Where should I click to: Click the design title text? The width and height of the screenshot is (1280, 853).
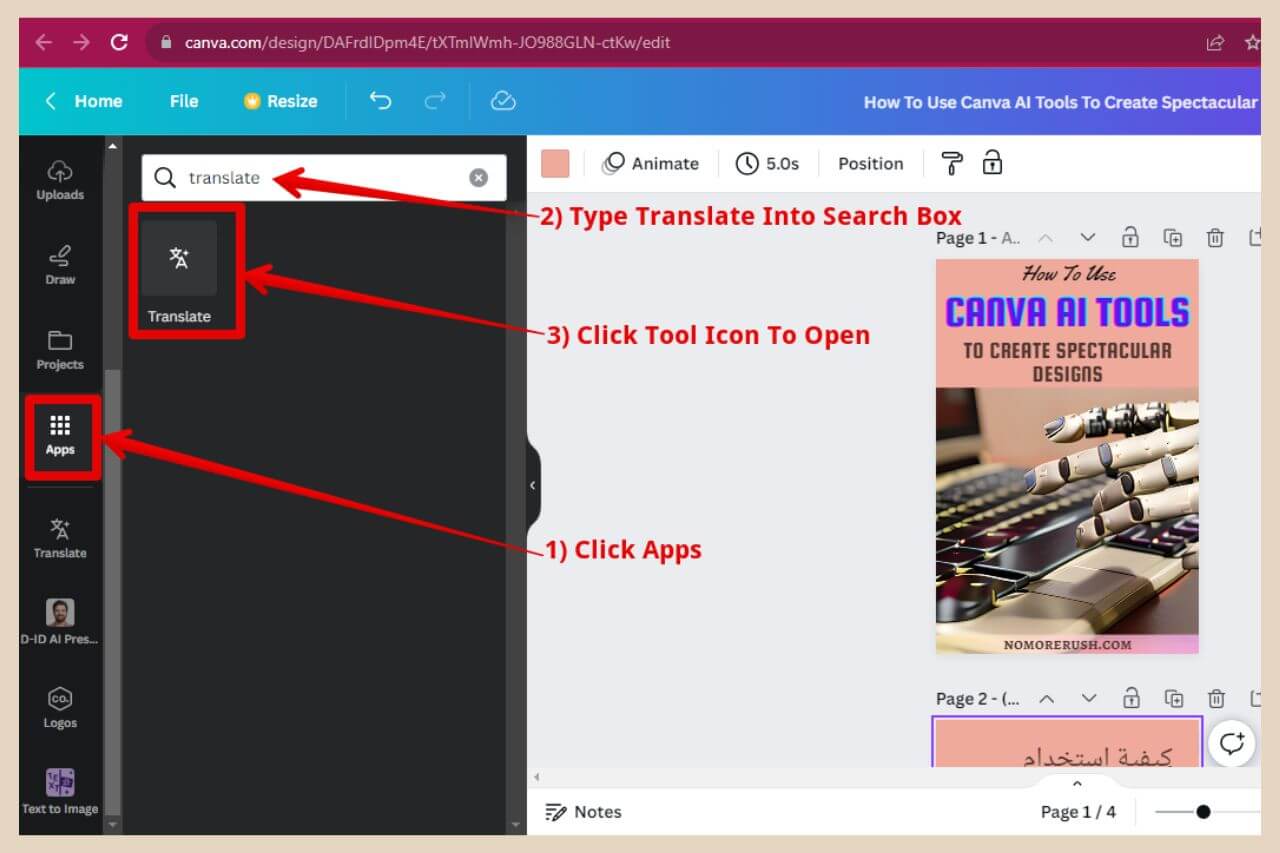1061,102
